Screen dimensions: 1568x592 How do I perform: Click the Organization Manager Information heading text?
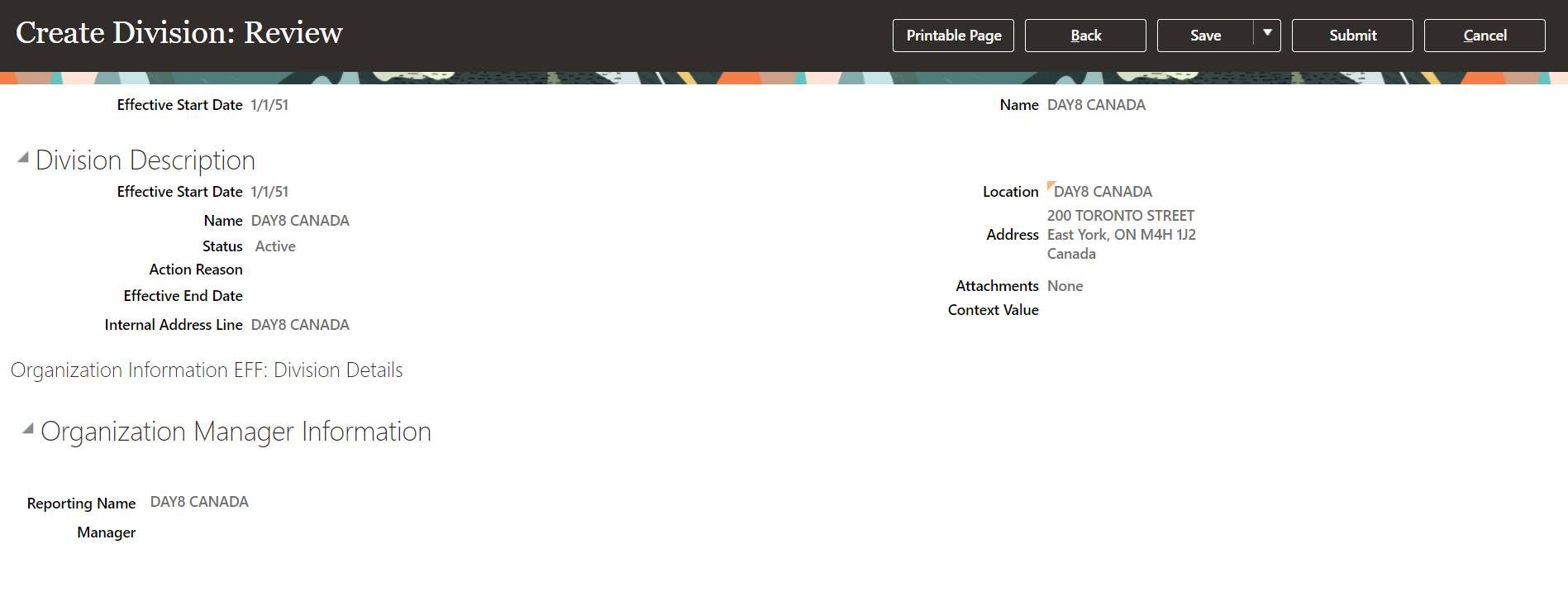[x=236, y=432]
